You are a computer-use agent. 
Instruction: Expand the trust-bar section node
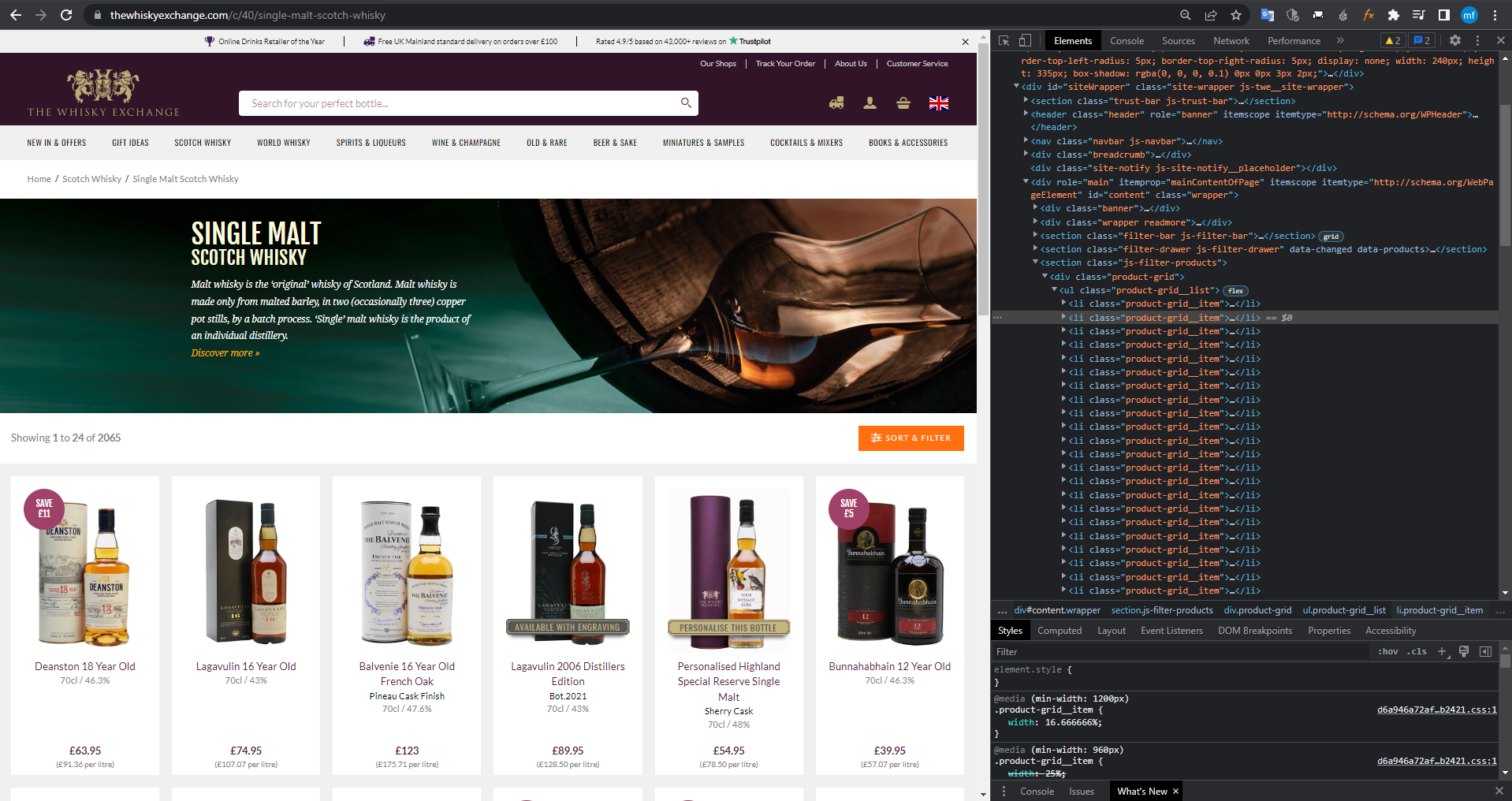[1026, 100]
